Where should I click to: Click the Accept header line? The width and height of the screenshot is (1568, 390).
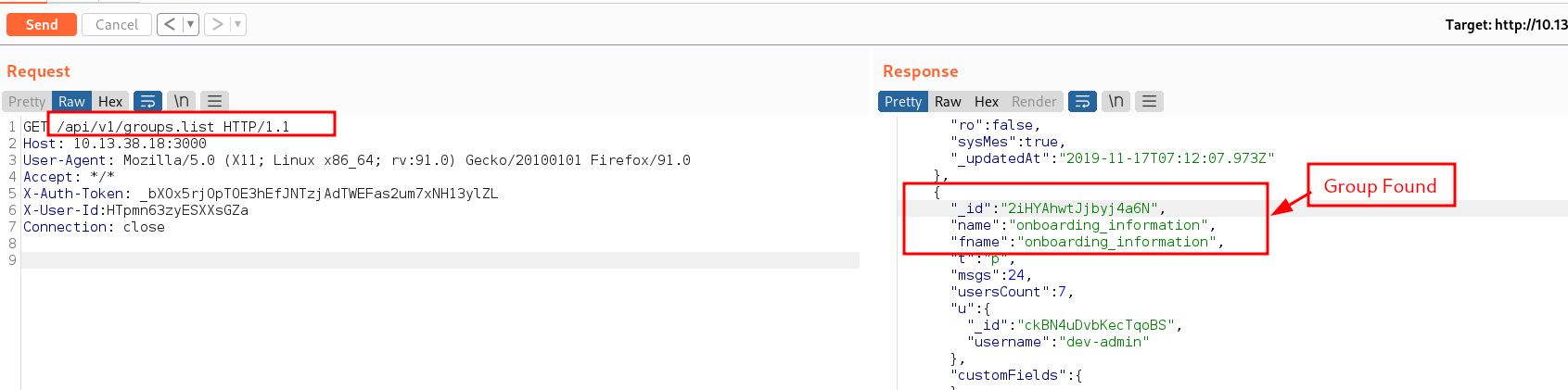pos(70,177)
